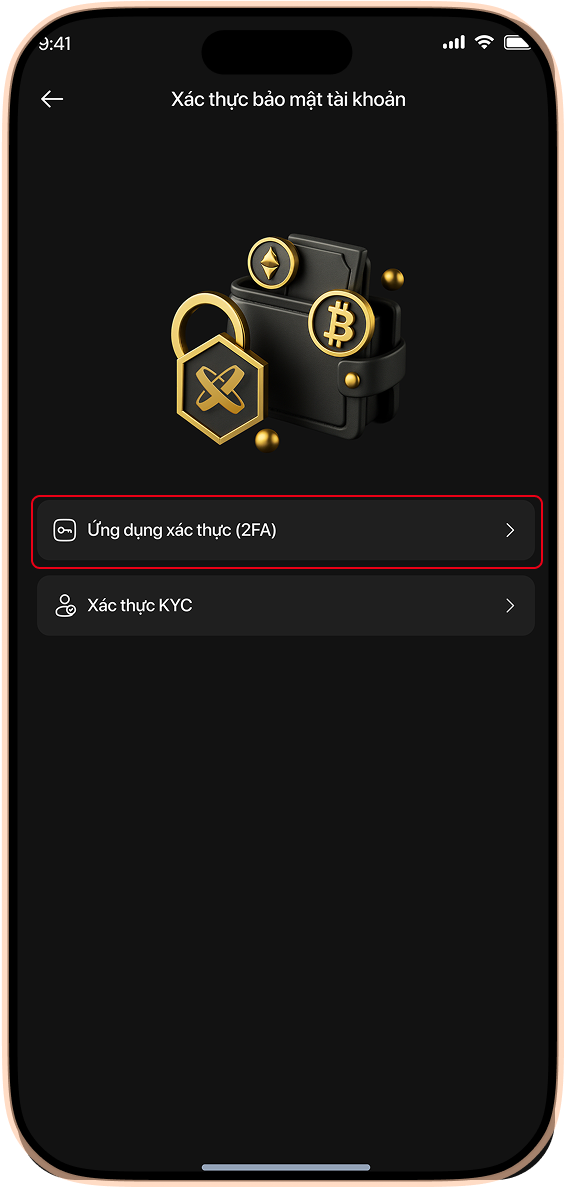Click the user-check icon beside KYC label

tap(65, 606)
